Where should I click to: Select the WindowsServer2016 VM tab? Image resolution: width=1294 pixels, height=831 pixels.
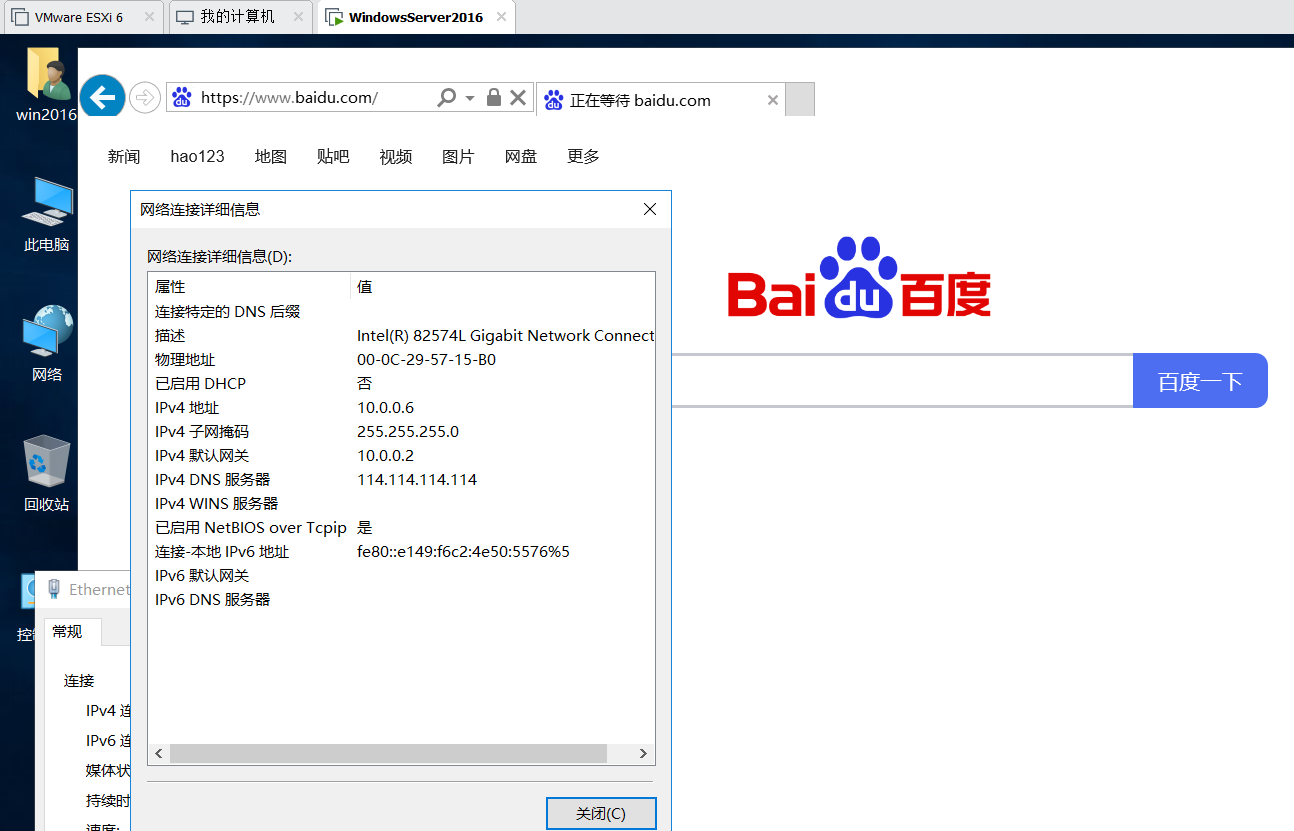[x=416, y=17]
